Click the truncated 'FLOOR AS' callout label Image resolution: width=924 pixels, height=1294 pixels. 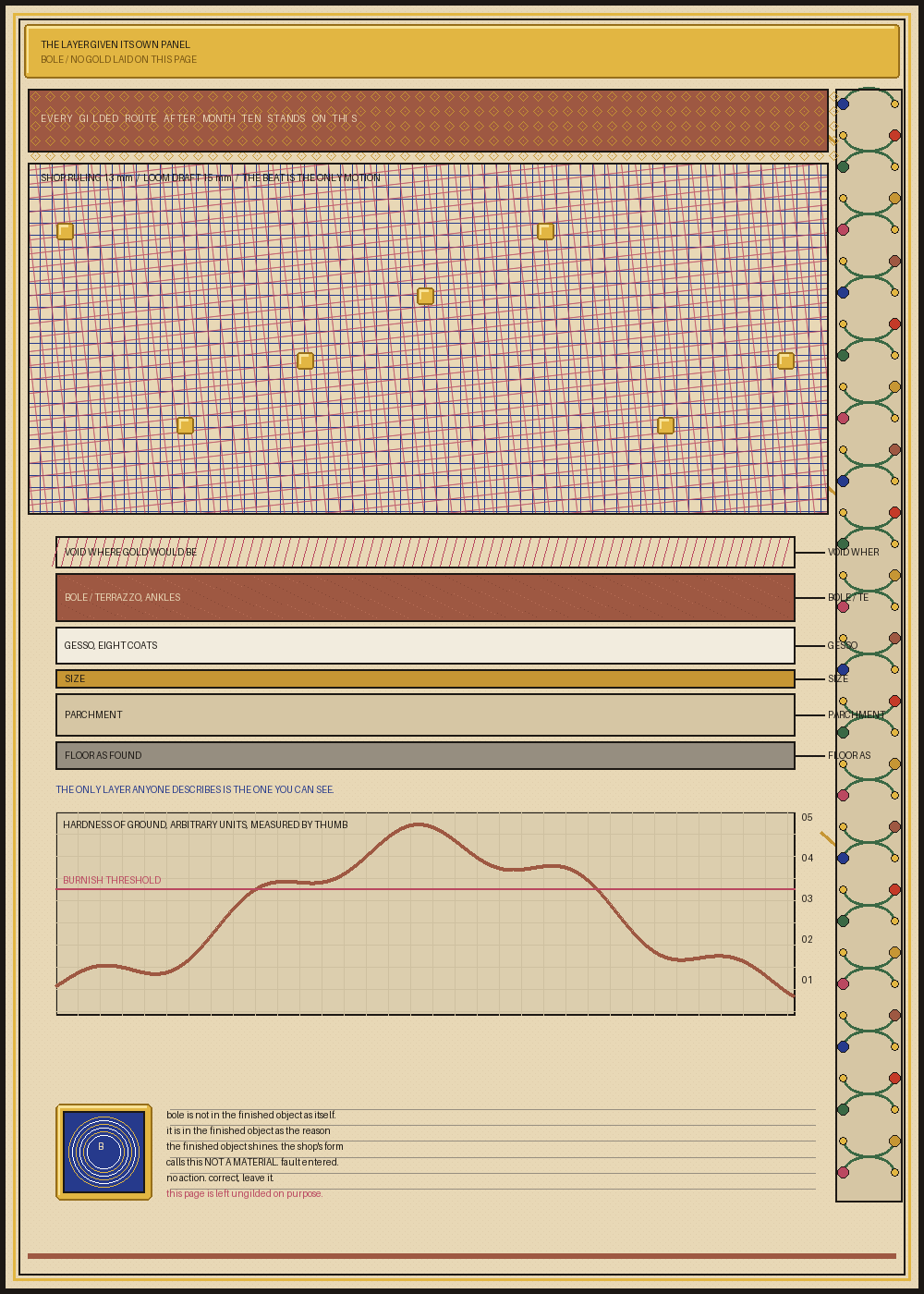(849, 756)
